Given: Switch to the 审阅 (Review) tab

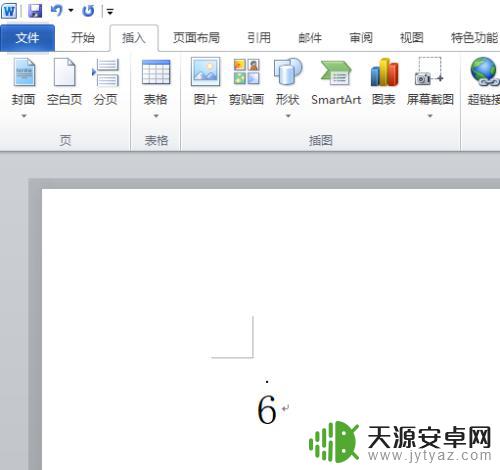Looking at the screenshot, I should click(x=361, y=38).
